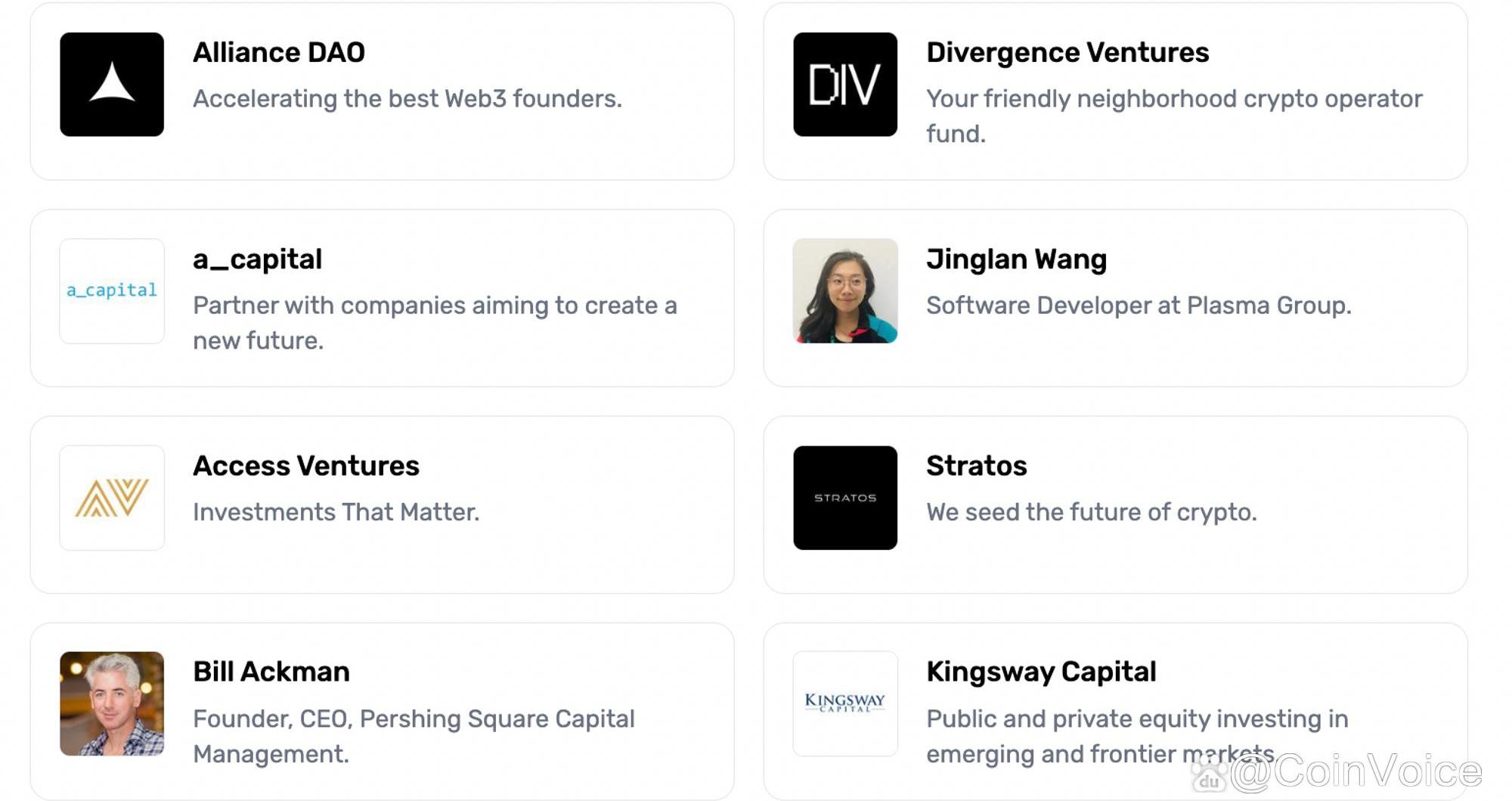
Task: Open the profile photo beside Bill Ackman
Action: (112, 703)
